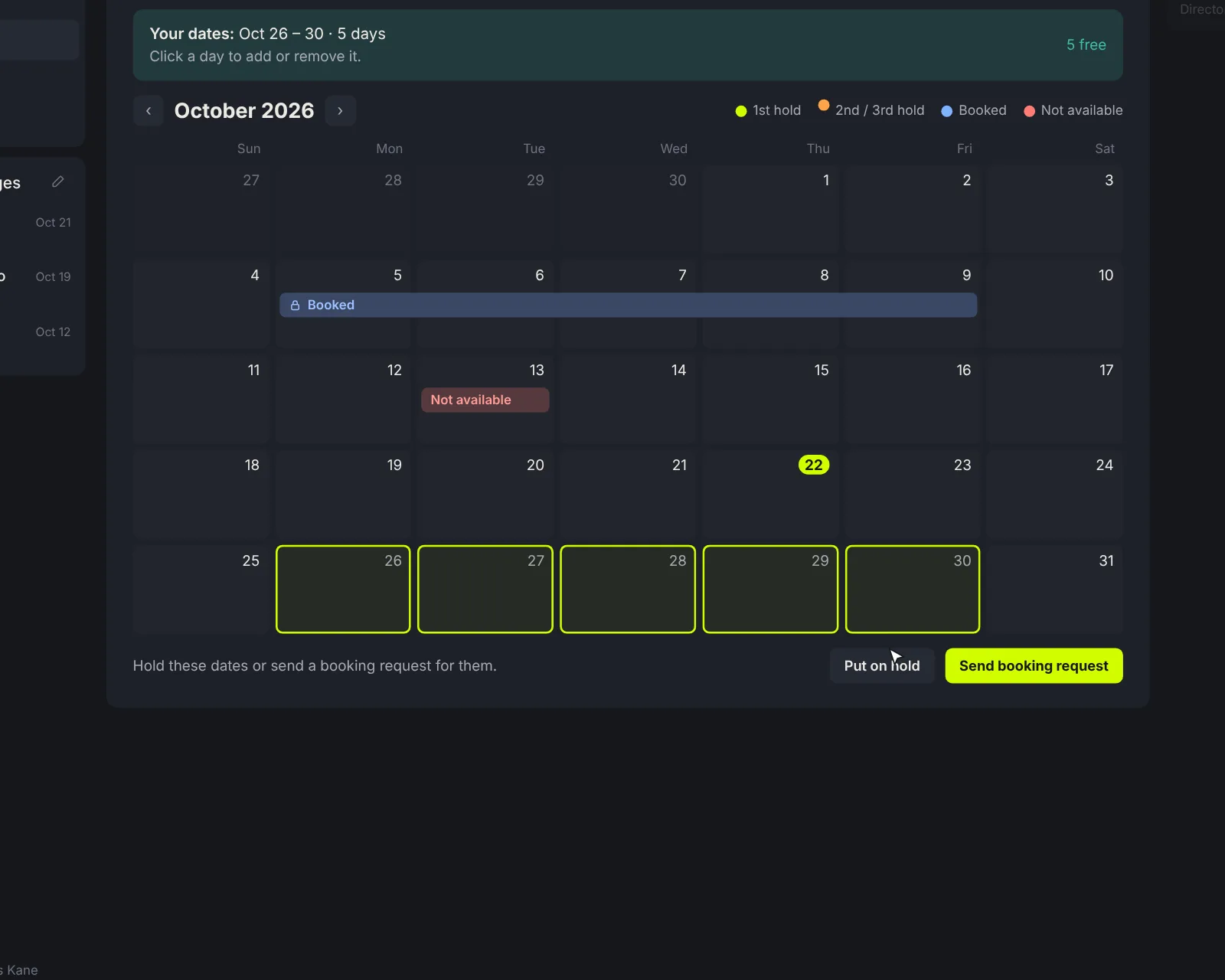This screenshot has height=980, width=1225.
Task: Send booking request for selected dates
Action: (x=1034, y=665)
